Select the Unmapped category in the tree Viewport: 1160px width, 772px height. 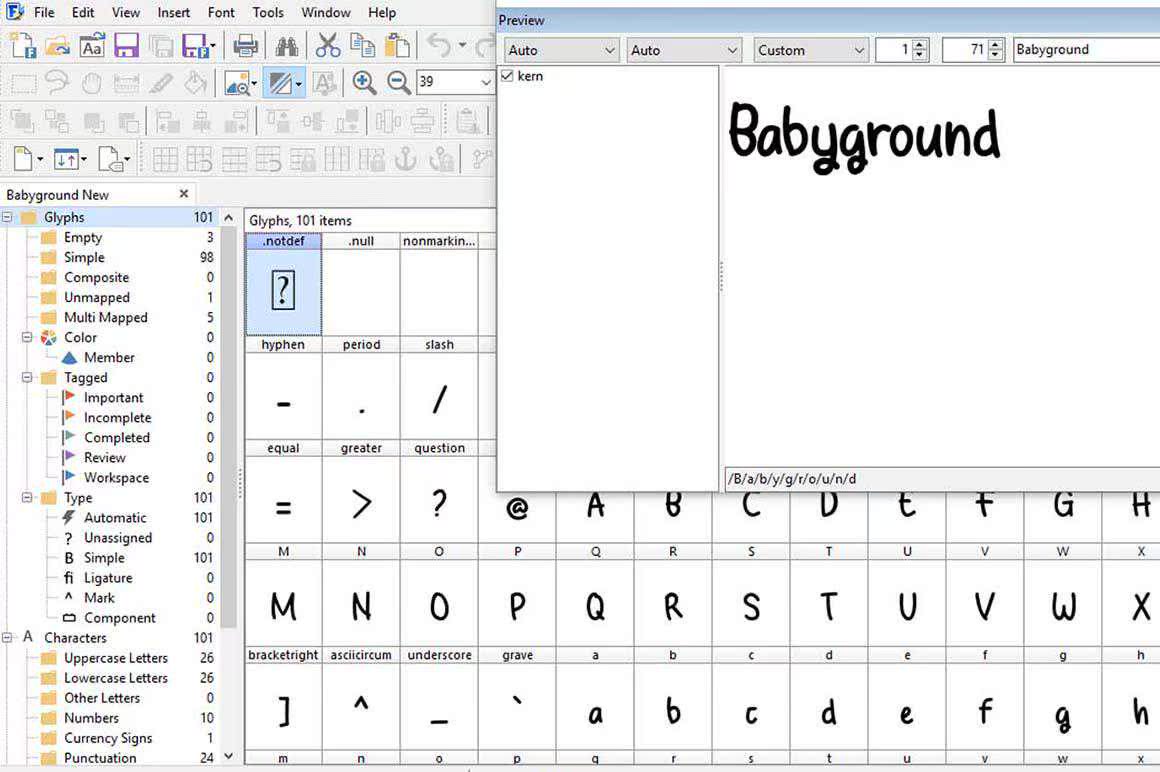[97, 297]
